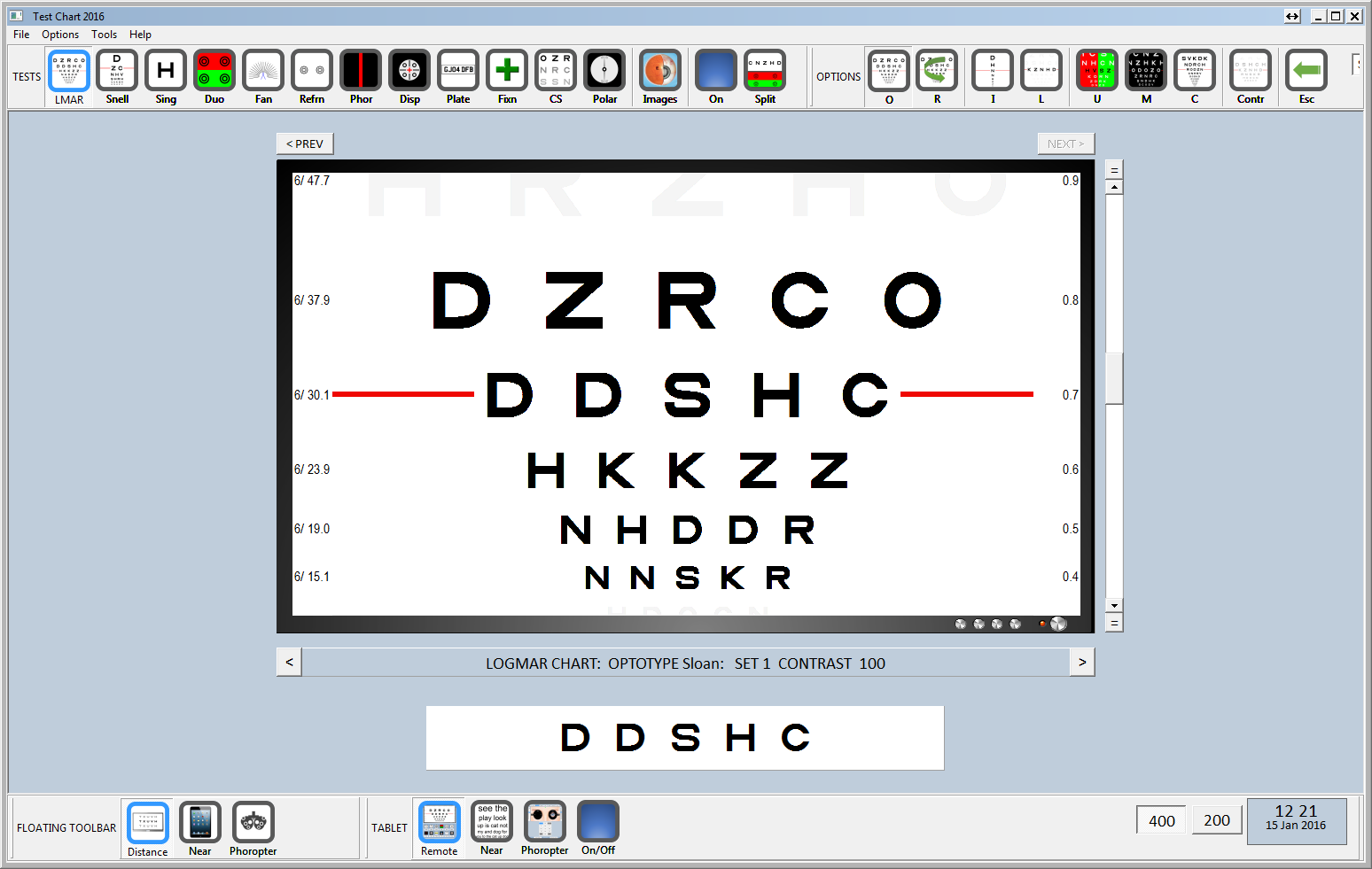This screenshot has height=869, width=1372.
Task: Click the chart scrollbar down arrow
Action: (x=1114, y=606)
